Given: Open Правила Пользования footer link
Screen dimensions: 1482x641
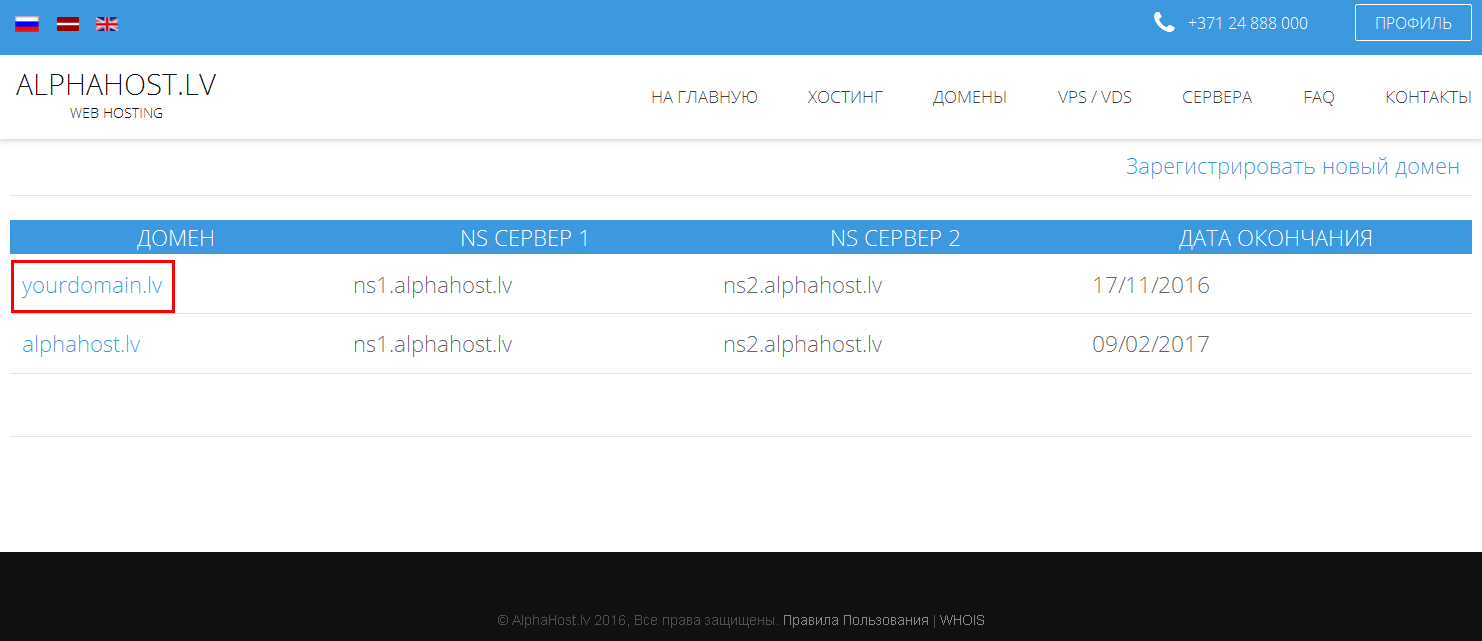Looking at the screenshot, I should tap(856, 620).
